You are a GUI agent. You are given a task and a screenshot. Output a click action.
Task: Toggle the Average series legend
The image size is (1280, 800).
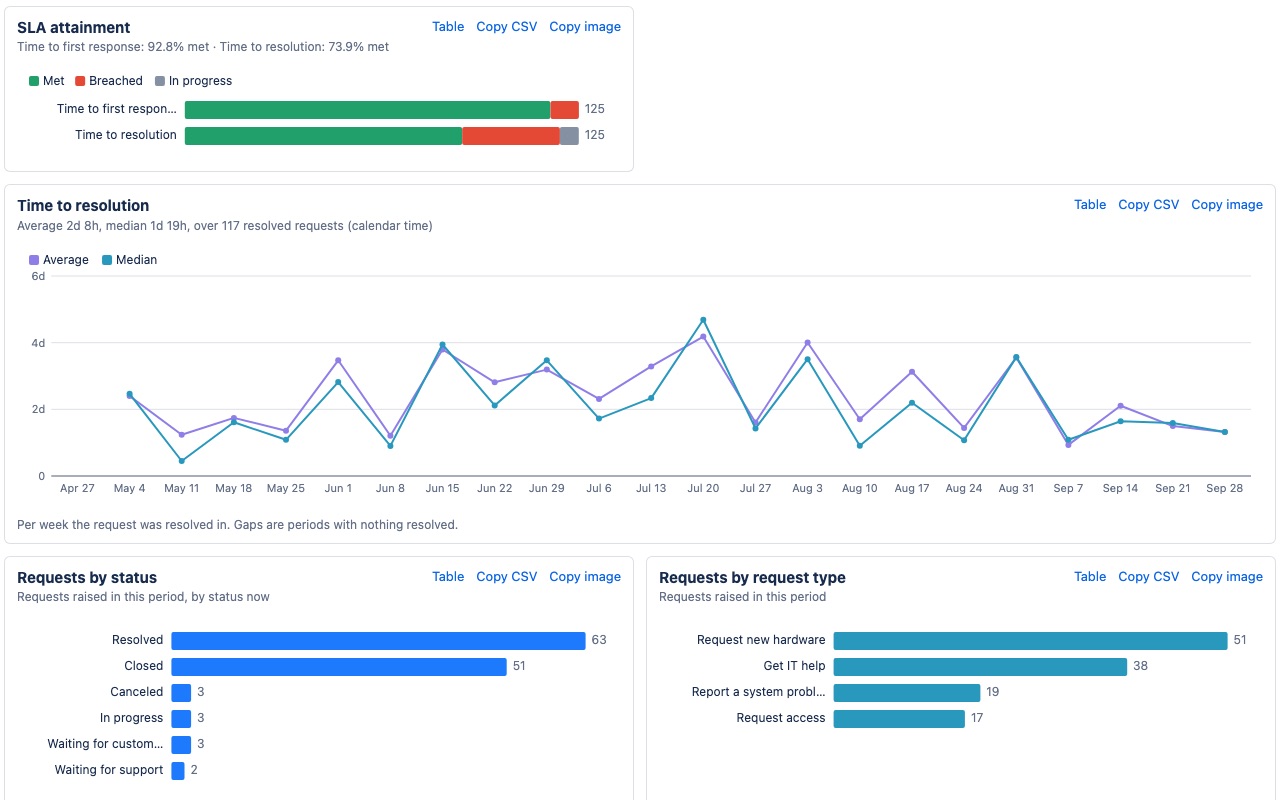click(x=59, y=260)
